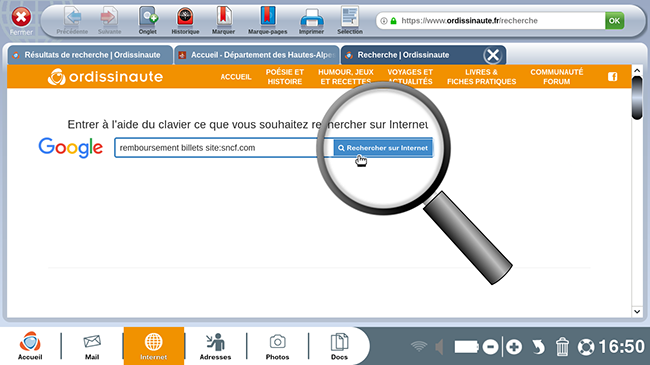Screen dimensions: 650x365
Task: Click the site information icon in address bar
Action: tap(384, 21)
